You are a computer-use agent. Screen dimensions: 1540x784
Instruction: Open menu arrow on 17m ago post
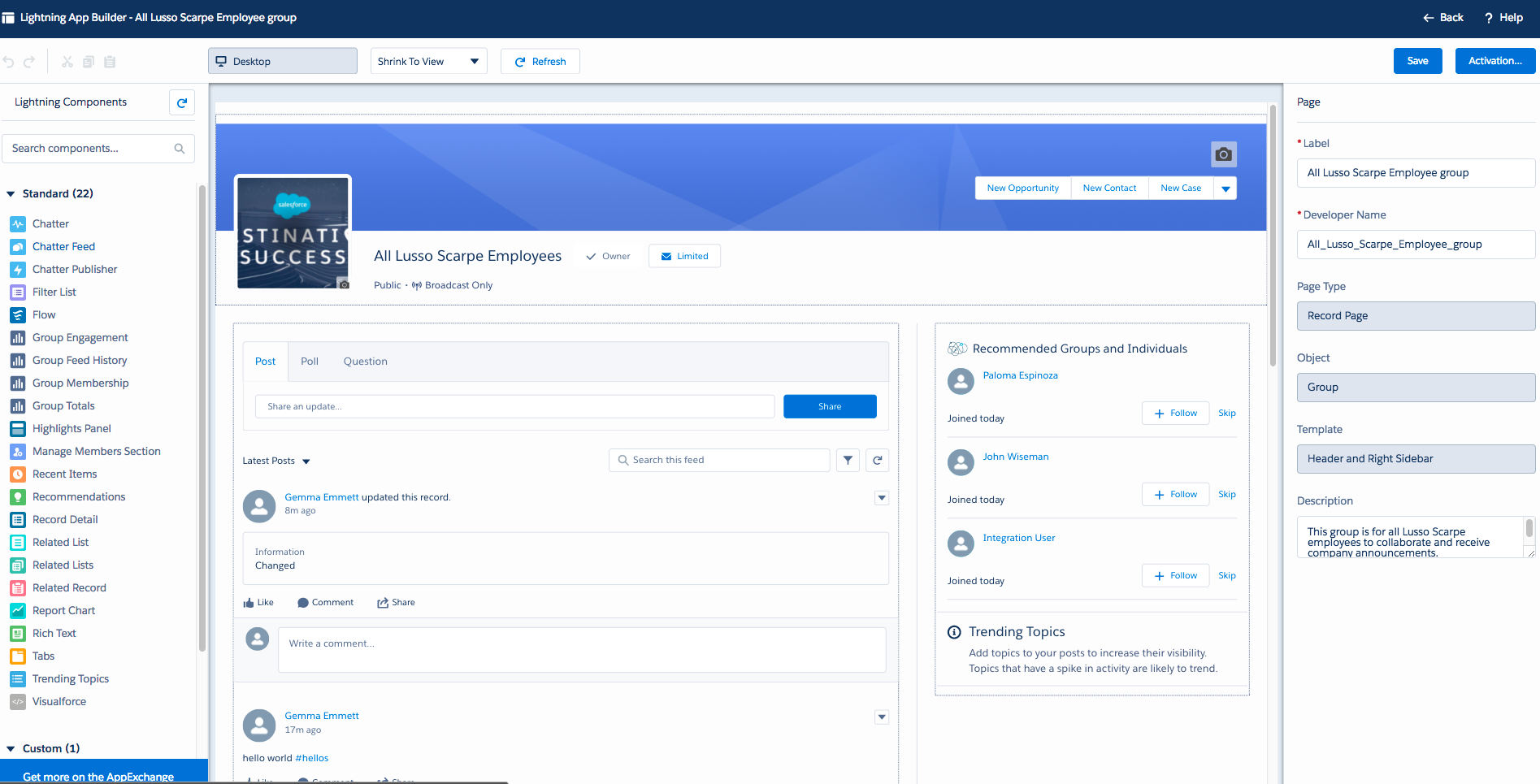[x=882, y=717]
